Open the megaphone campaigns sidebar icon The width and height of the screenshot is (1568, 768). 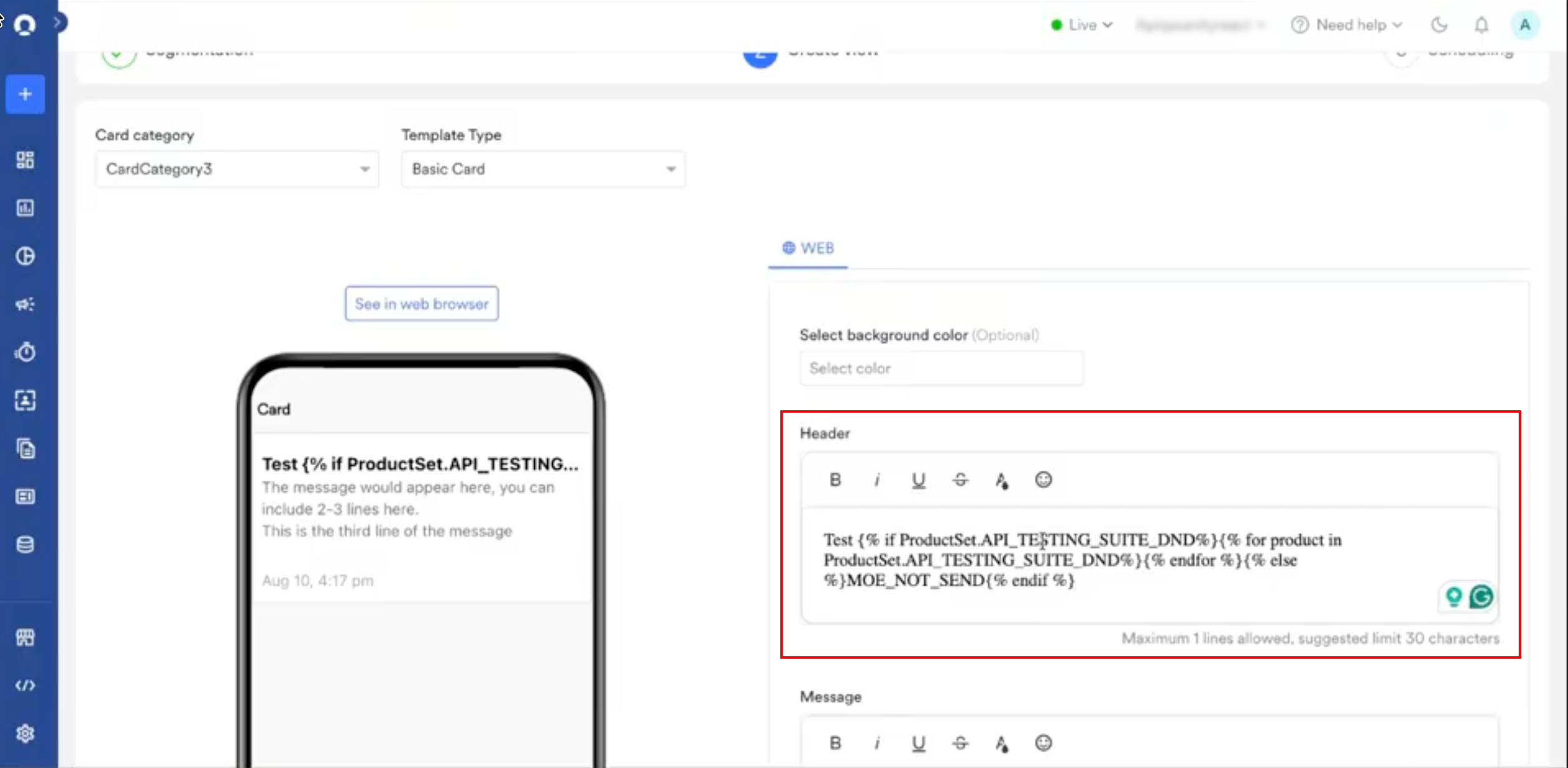25,304
